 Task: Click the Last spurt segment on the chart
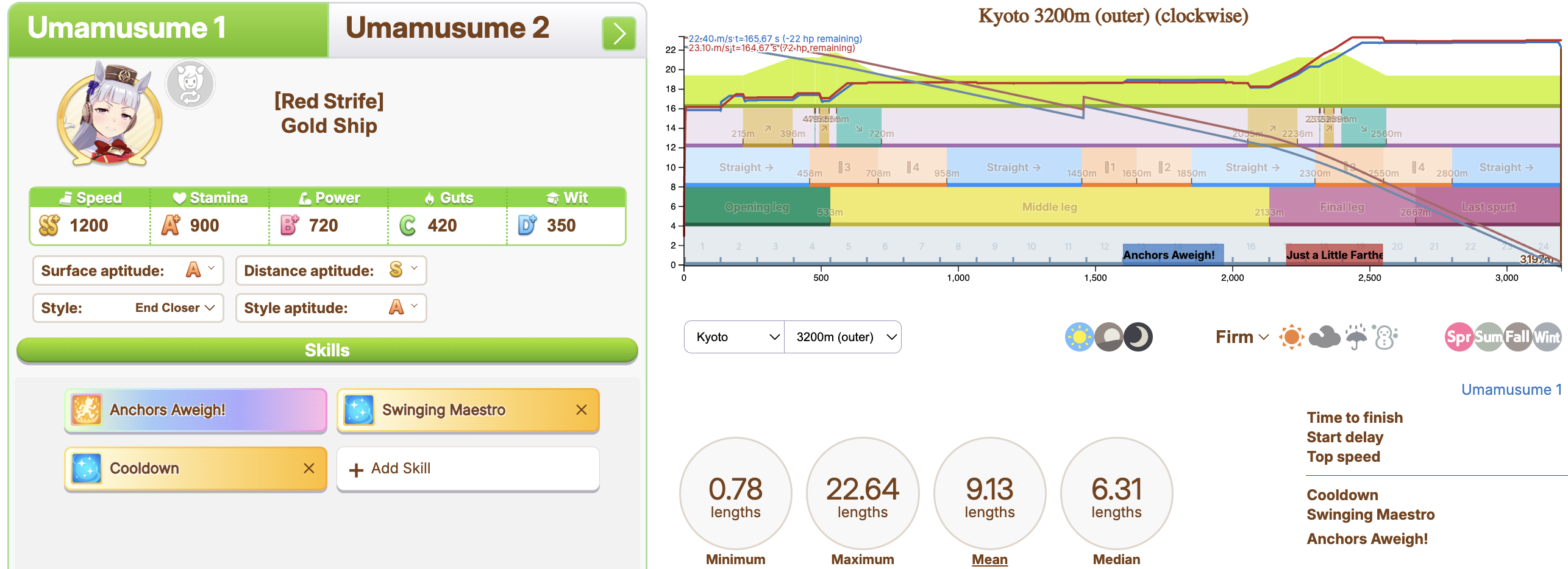pyautogui.click(x=1488, y=207)
